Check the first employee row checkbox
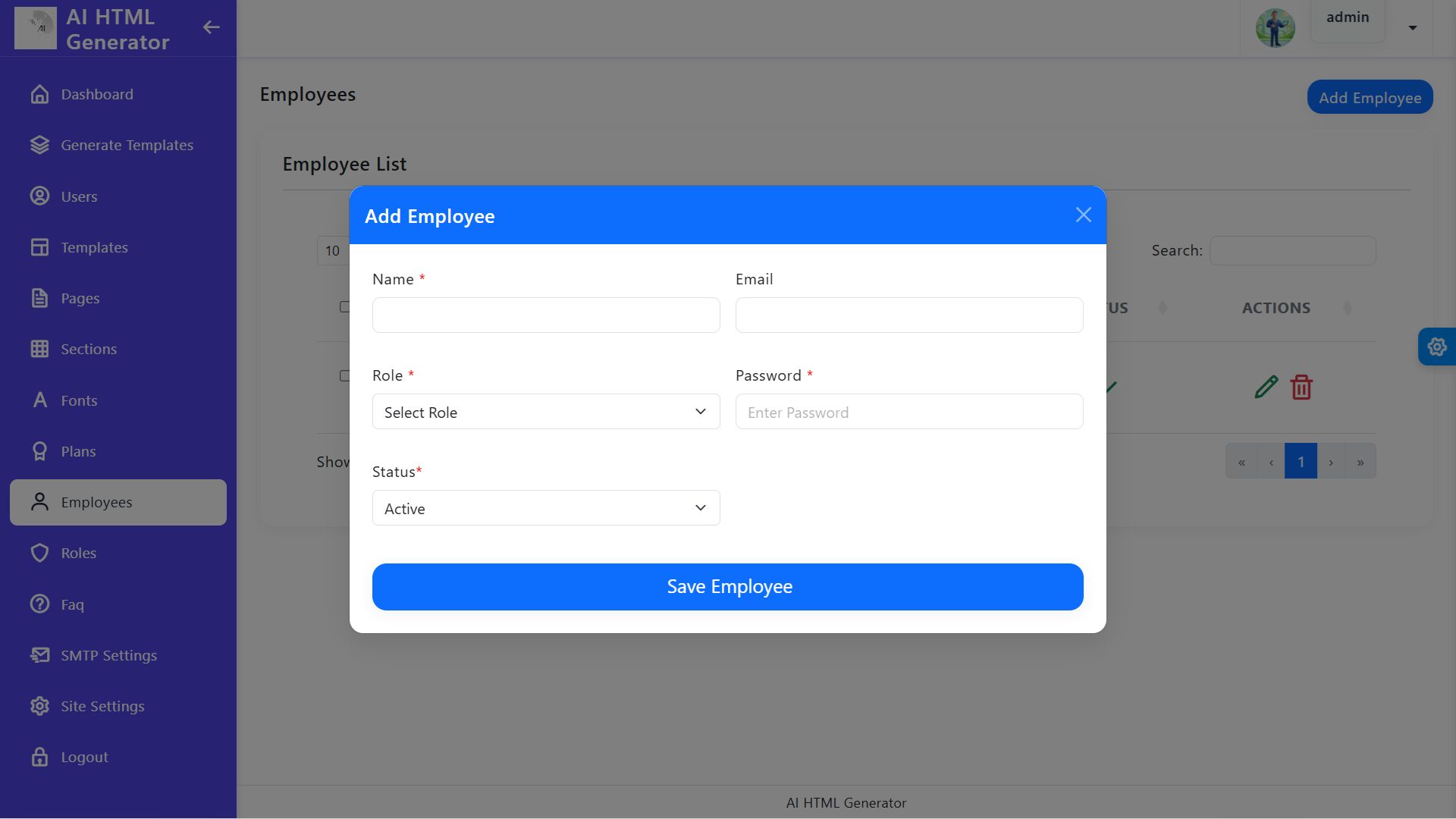The width and height of the screenshot is (1456, 819). (344, 376)
